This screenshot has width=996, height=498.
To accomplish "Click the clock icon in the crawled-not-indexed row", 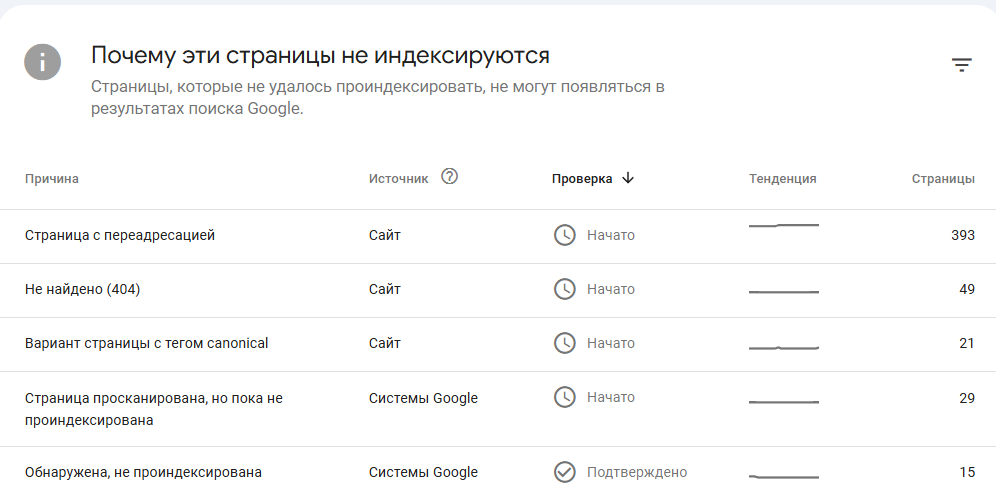I will [x=565, y=397].
